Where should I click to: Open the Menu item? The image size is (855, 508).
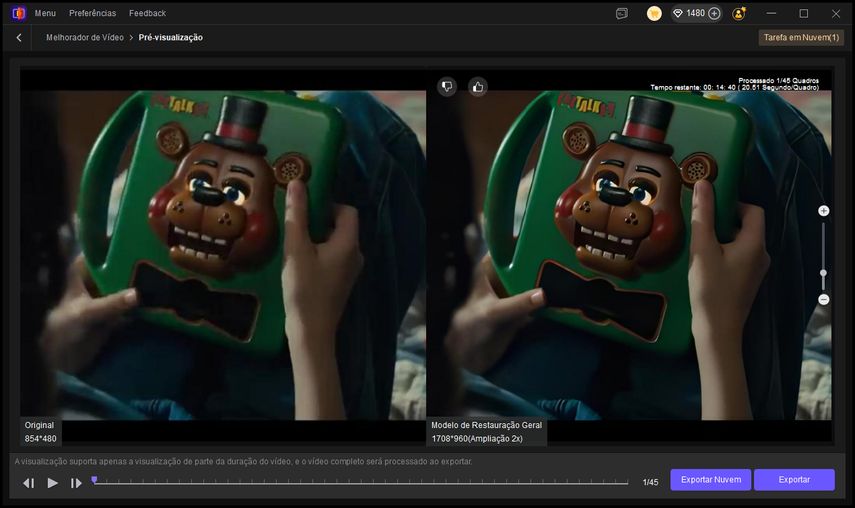coord(45,13)
